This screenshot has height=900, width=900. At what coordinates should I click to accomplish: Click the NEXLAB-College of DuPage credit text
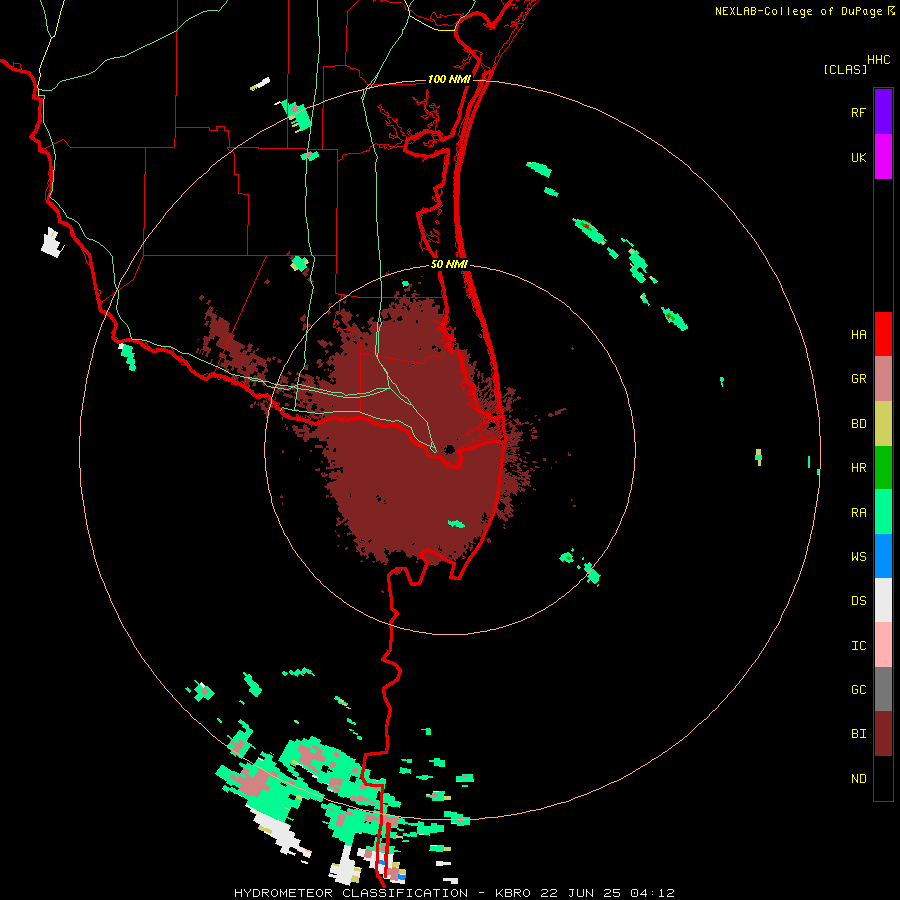[x=798, y=11]
